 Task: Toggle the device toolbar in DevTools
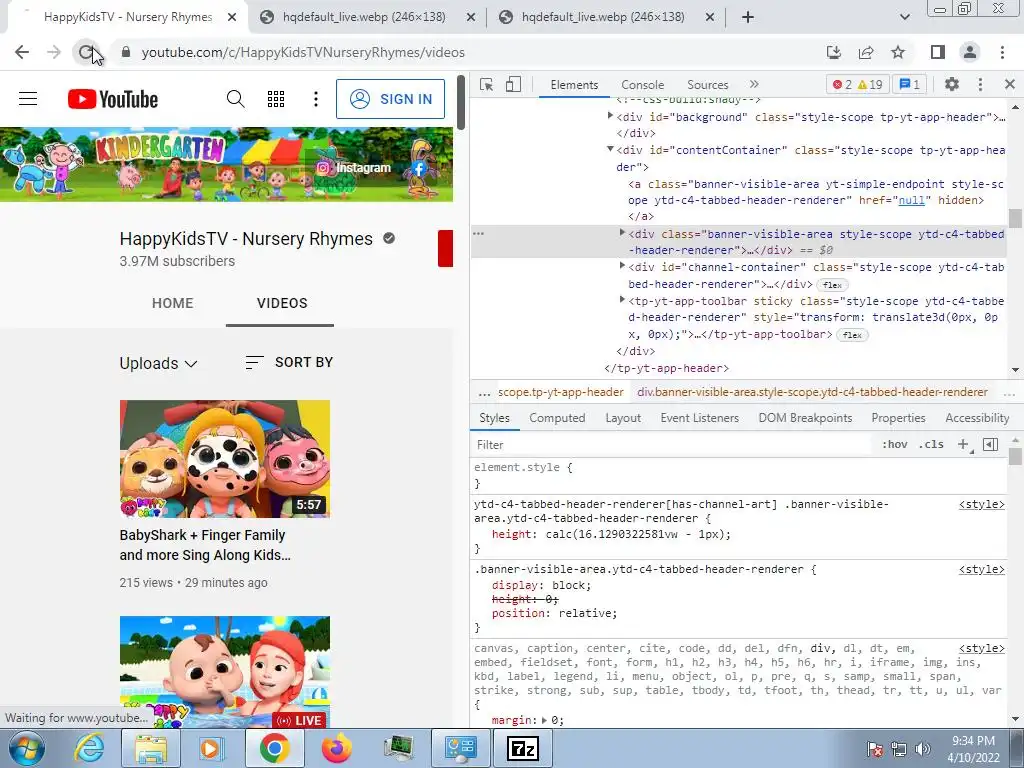coord(513,84)
